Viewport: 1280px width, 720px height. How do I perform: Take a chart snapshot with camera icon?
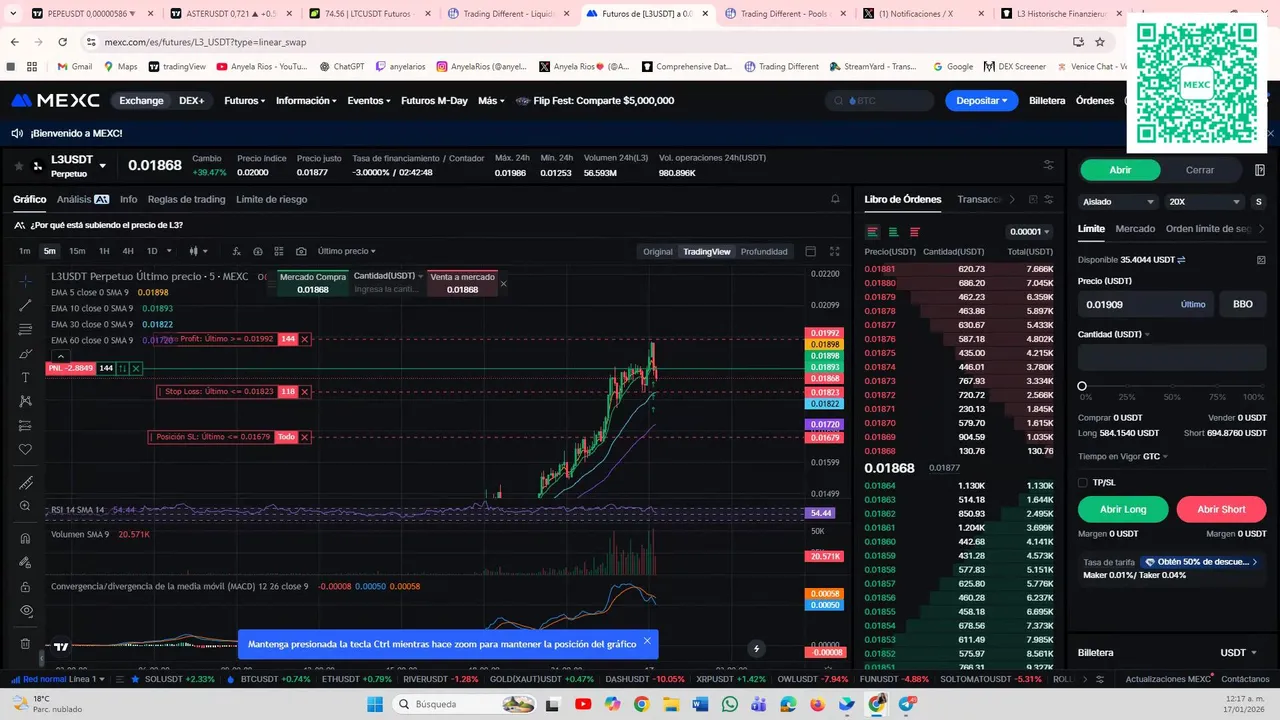[301, 251]
